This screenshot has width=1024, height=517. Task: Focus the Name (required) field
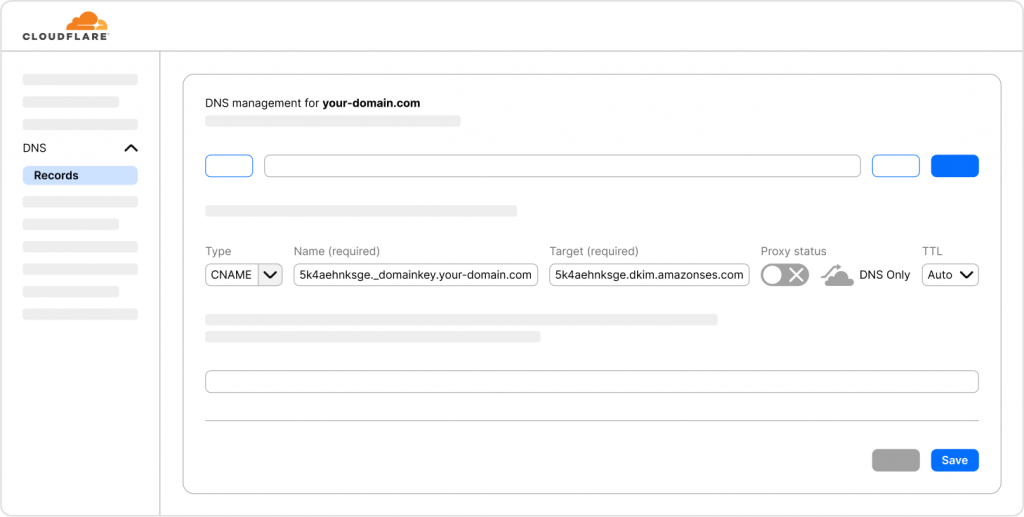[x=415, y=275]
